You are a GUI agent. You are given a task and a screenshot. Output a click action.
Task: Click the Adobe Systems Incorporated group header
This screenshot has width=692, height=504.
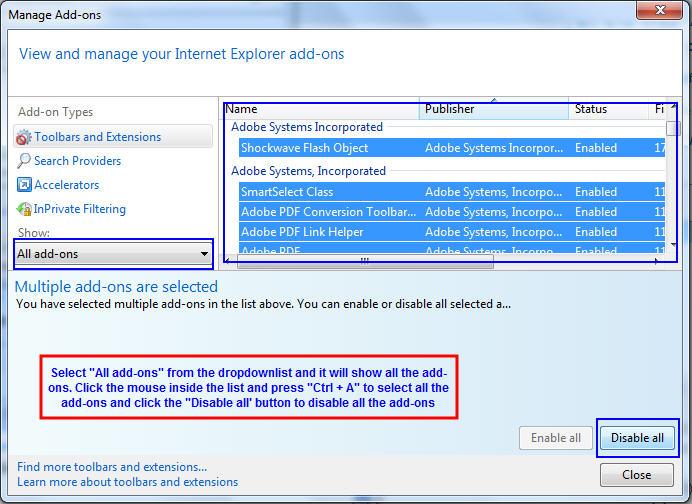pyautogui.click(x=307, y=127)
